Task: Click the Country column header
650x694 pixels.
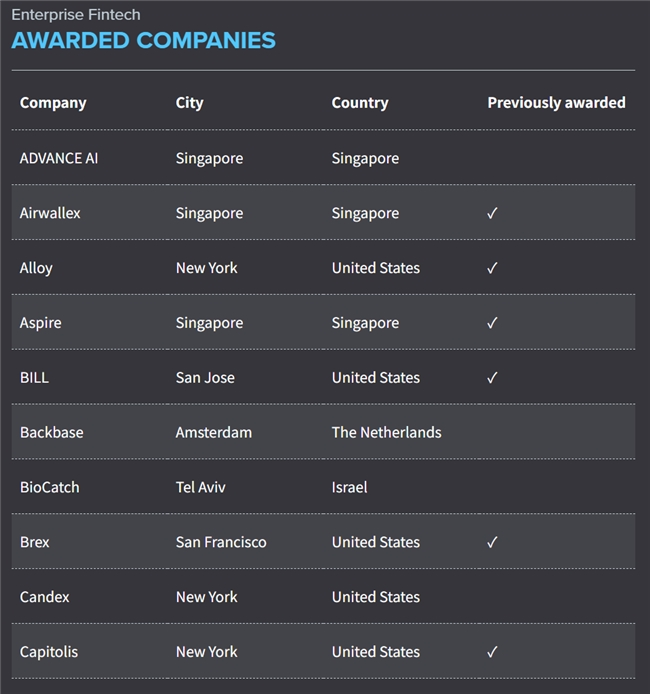Action: click(x=360, y=102)
